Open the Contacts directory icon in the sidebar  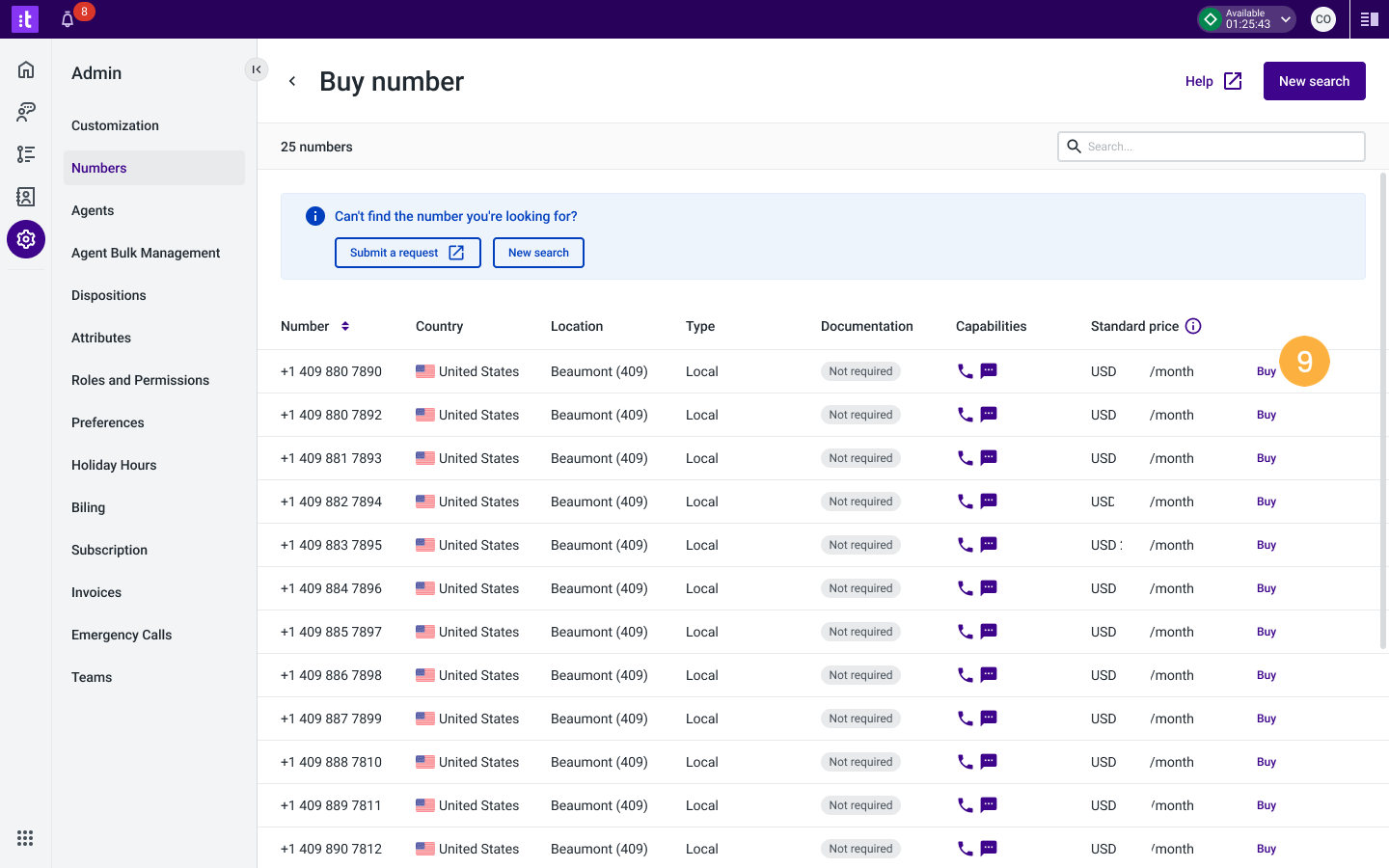click(x=26, y=197)
